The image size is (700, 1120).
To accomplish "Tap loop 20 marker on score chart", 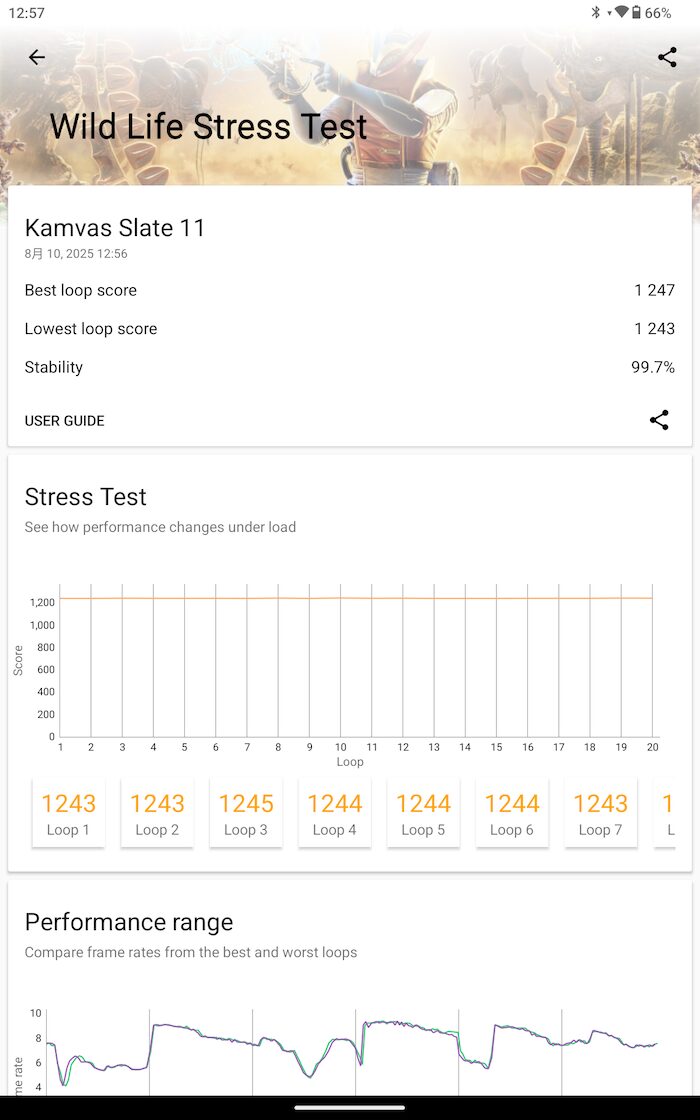I will pyautogui.click(x=652, y=747).
